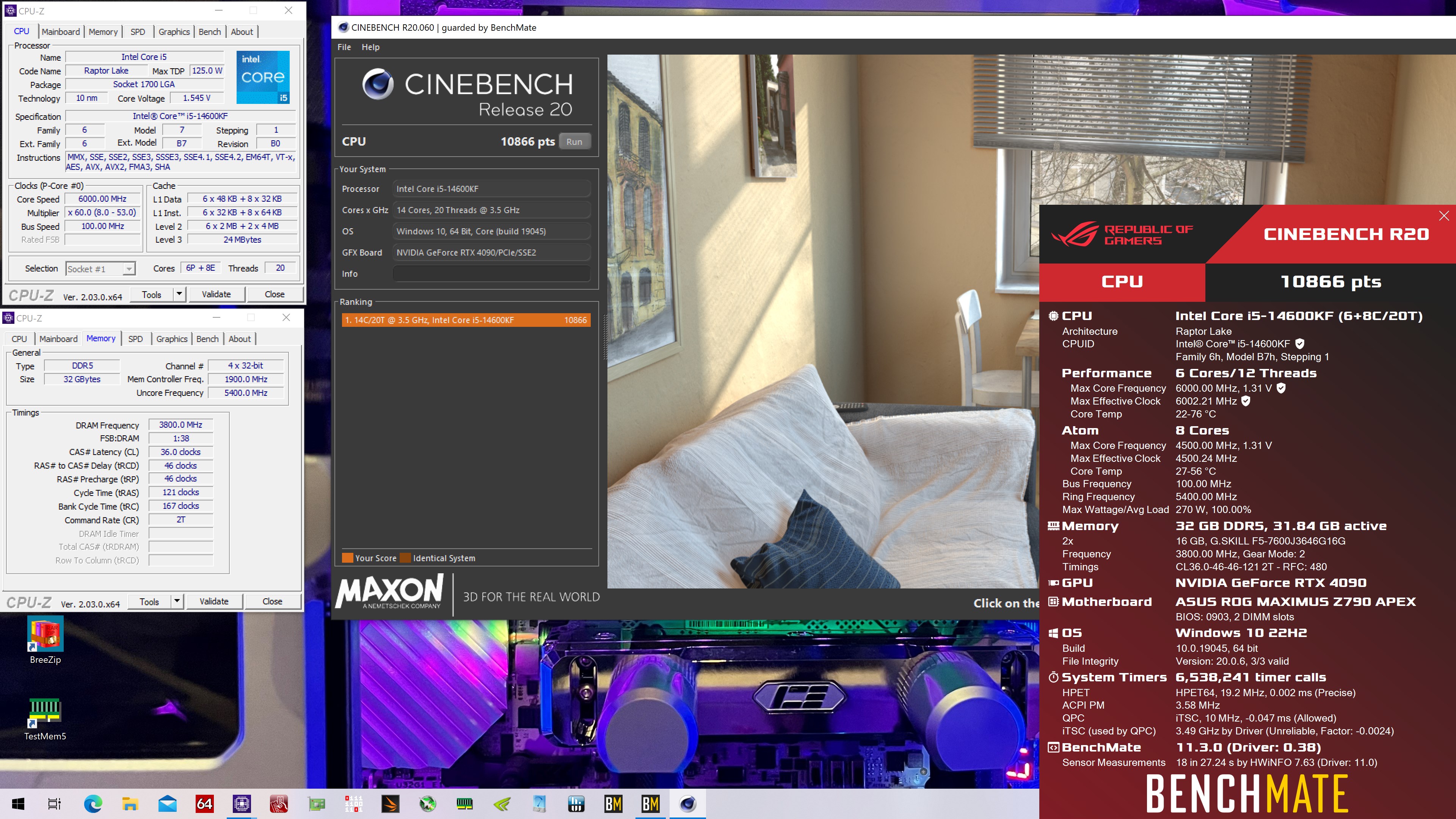The width and height of the screenshot is (1456, 819).
Task: Expand Tools arrow in CPU-Z memory window
Action: point(177,601)
